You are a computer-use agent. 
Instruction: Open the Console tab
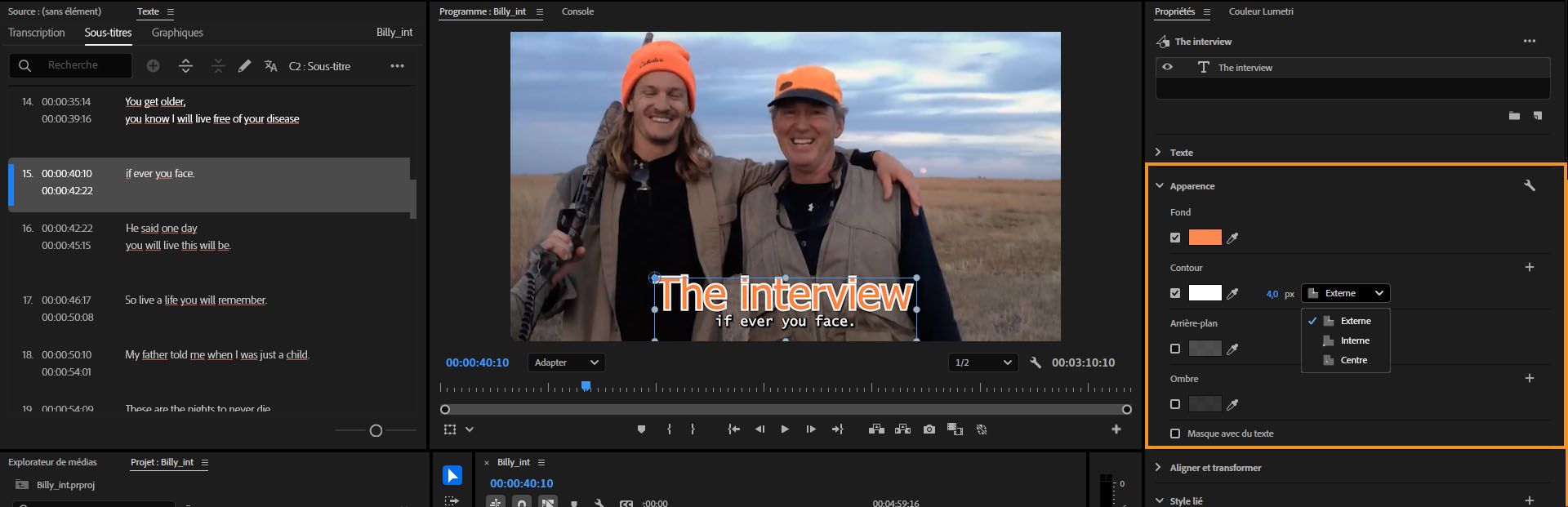(x=577, y=11)
